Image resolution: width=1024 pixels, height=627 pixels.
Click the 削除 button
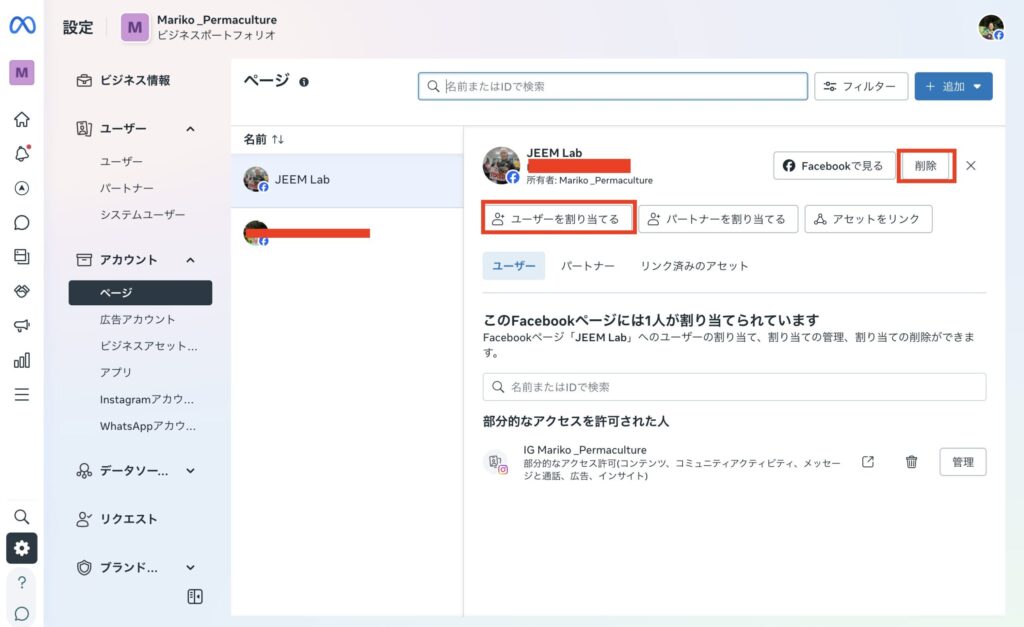(x=925, y=166)
